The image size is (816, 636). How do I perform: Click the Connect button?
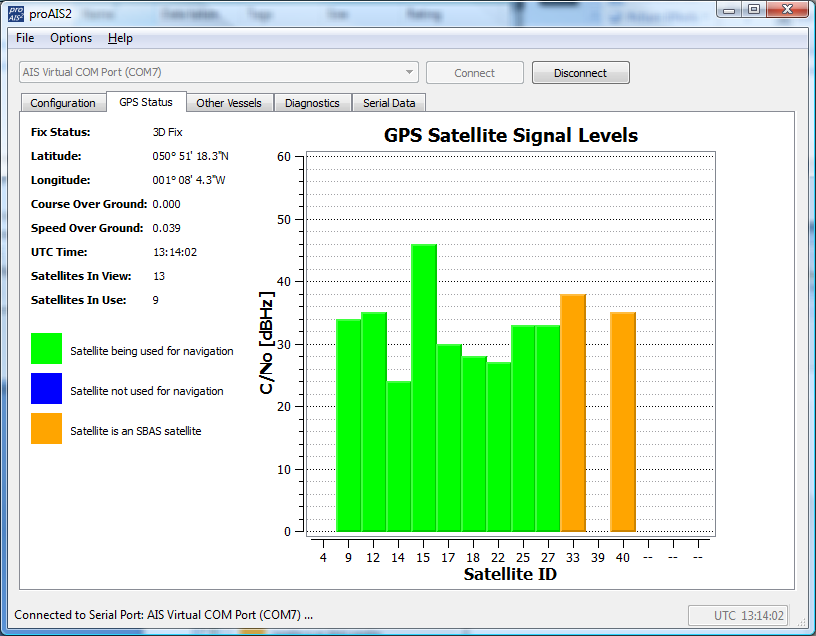point(474,72)
